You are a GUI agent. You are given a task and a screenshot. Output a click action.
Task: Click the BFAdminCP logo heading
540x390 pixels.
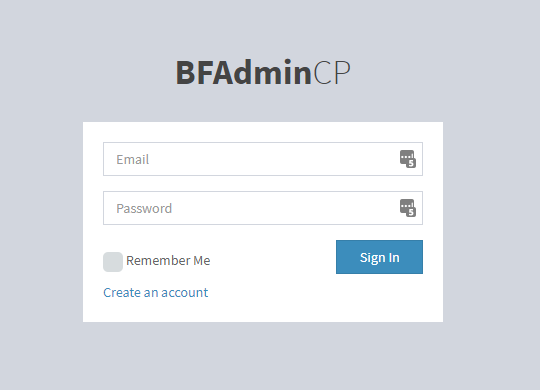pyautogui.click(x=263, y=72)
